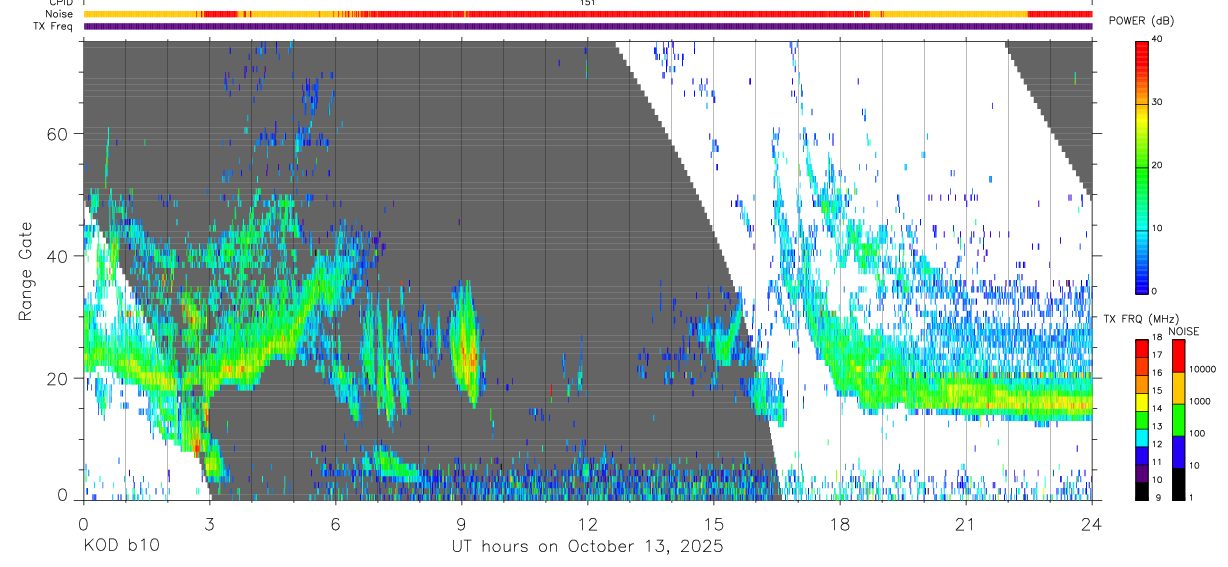Click the 17 label on TX FRQ scale

point(1157,355)
